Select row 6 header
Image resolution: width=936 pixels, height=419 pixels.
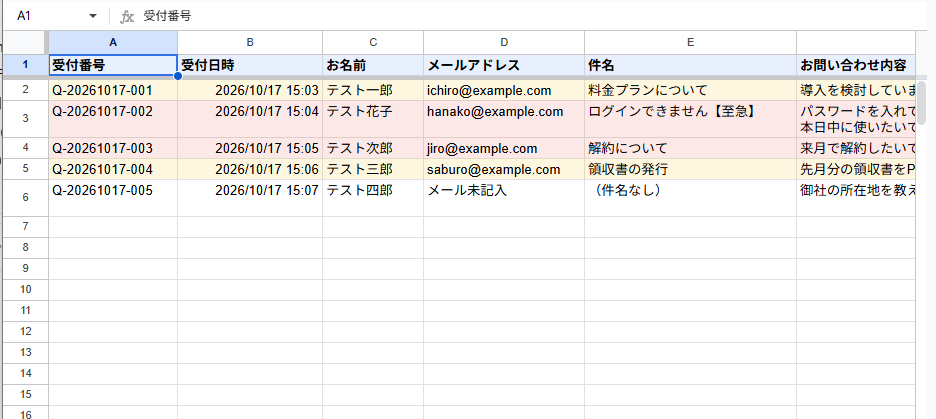click(25, 198)
